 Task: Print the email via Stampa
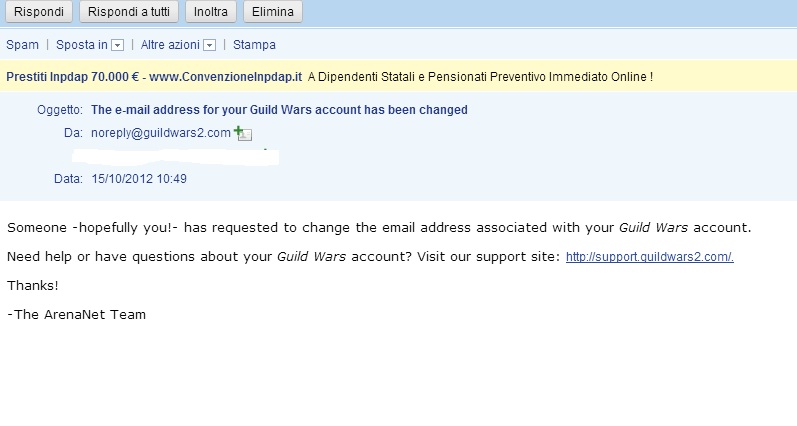(x=254, y=45)
